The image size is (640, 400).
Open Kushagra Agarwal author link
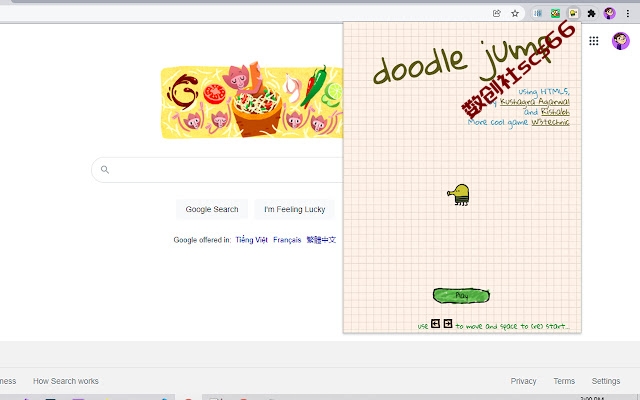pyautogui.click(x=535, y=102)
